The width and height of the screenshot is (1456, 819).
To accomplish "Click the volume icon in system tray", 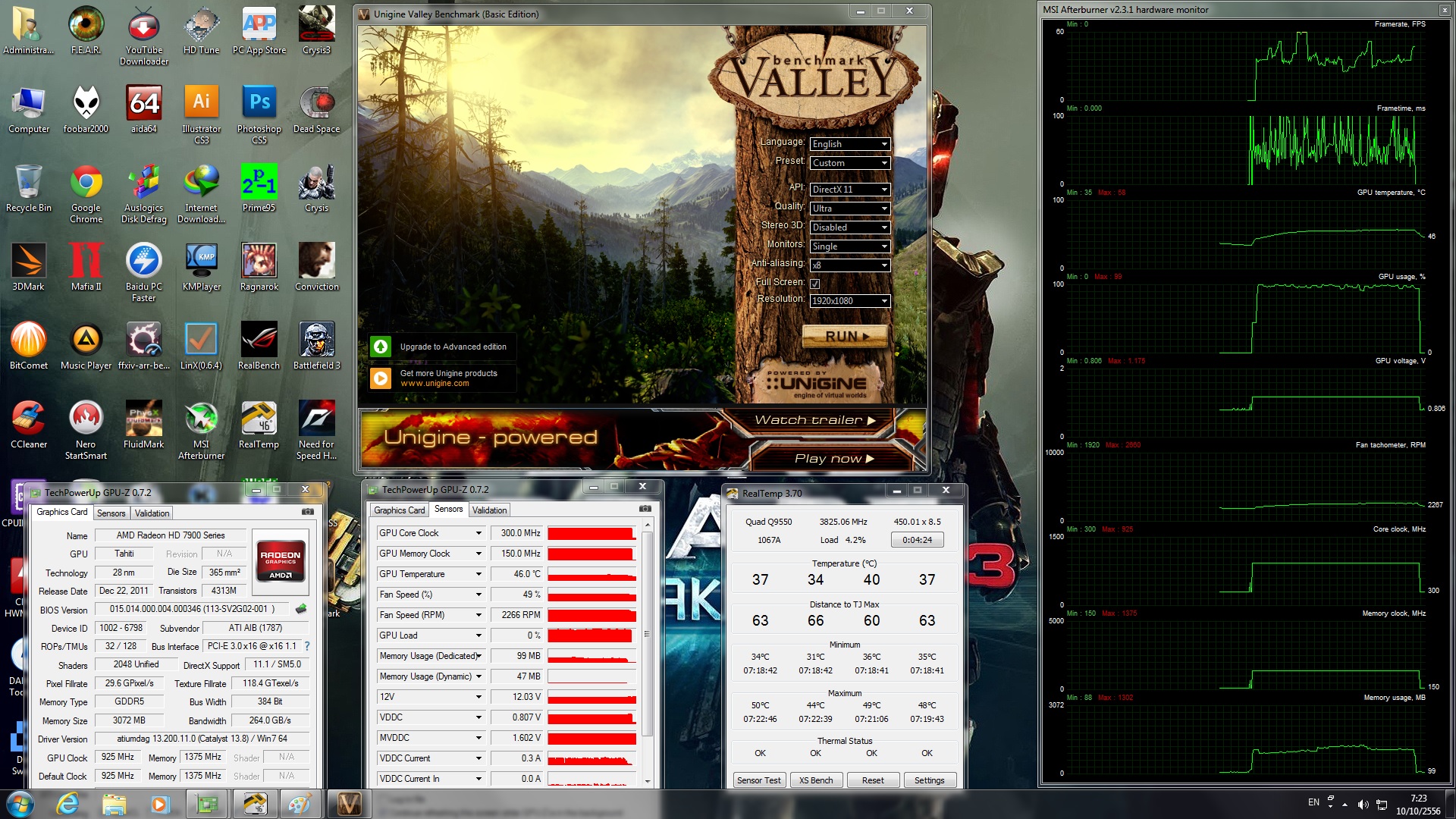I will click(x=1363, y=805).
